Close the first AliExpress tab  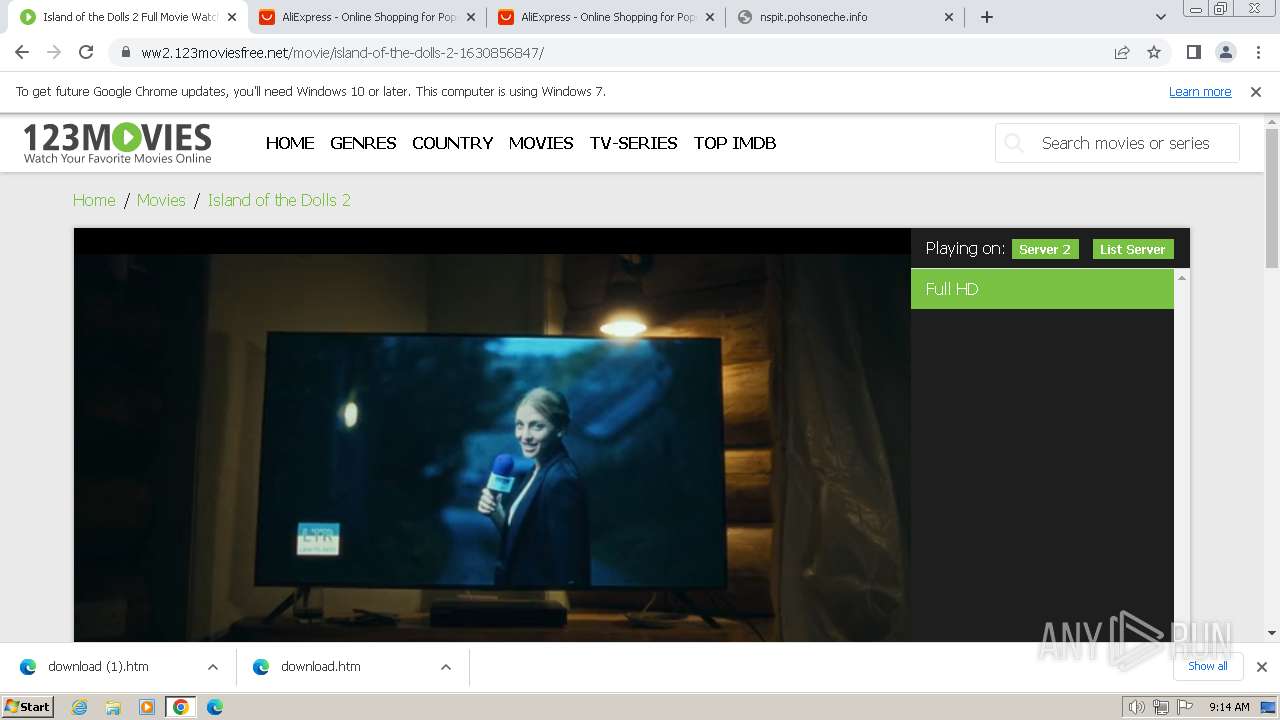tap(471, 17)
